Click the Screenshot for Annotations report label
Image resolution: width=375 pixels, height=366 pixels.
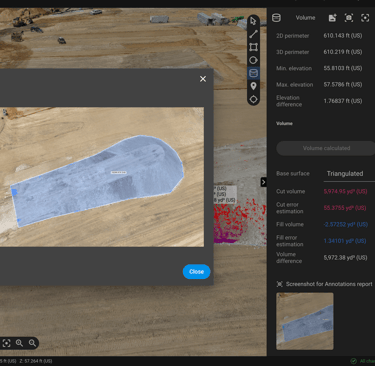tap(329, 284)
